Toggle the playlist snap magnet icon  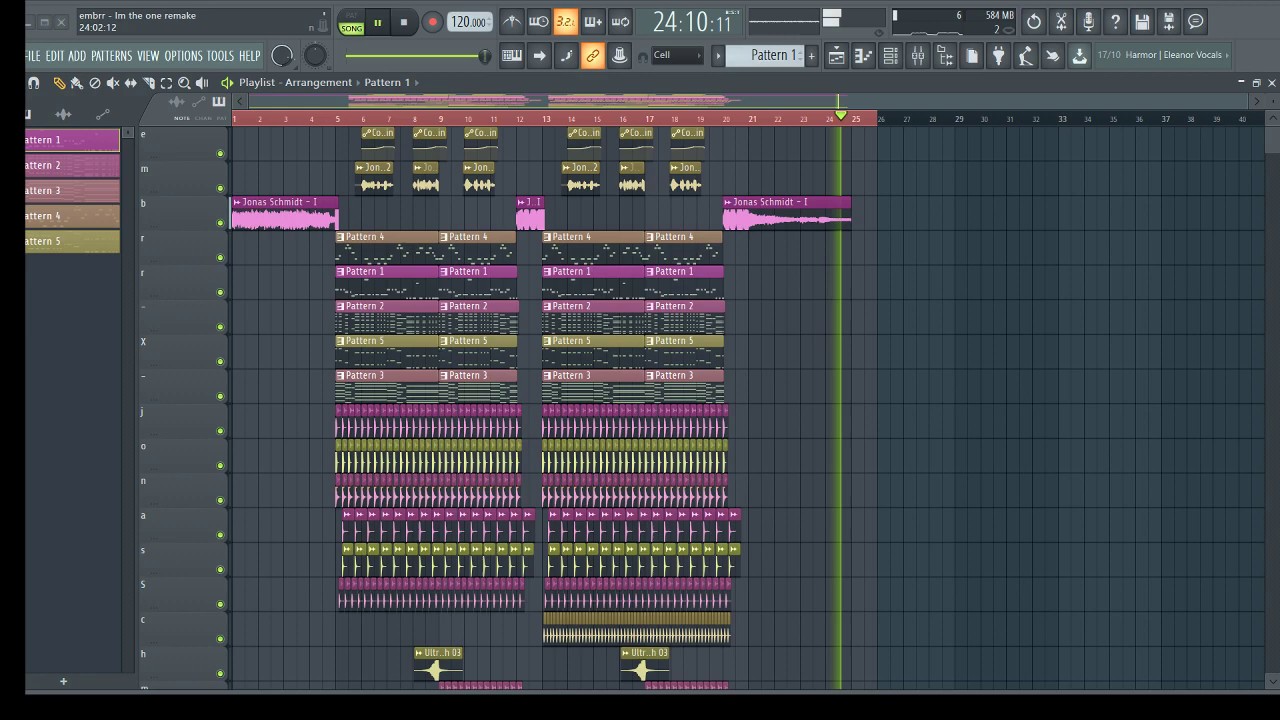34,83
